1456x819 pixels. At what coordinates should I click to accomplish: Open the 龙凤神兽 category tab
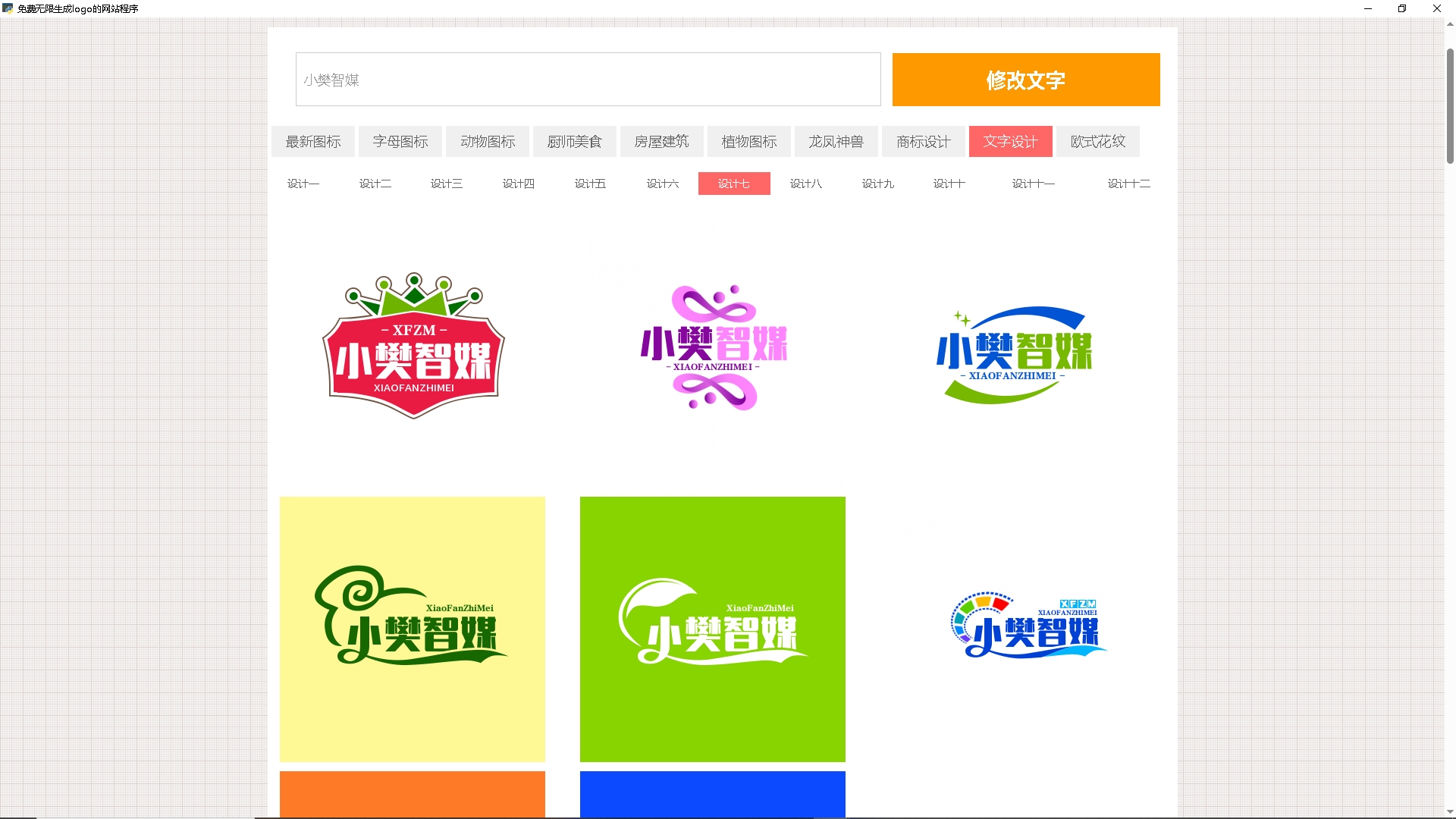point(836,142)
